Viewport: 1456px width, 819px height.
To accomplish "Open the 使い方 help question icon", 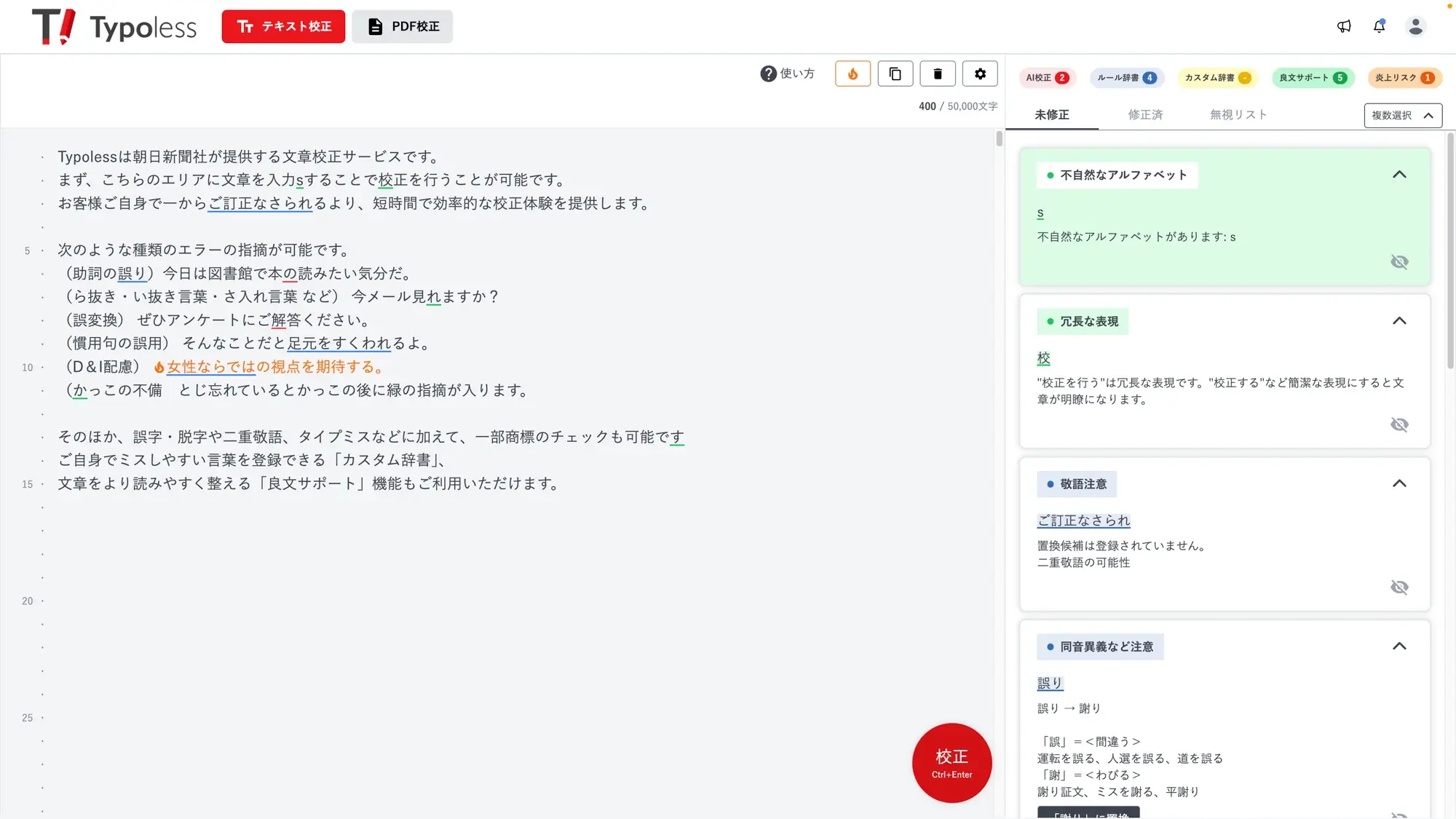I will tap(768, 74).
